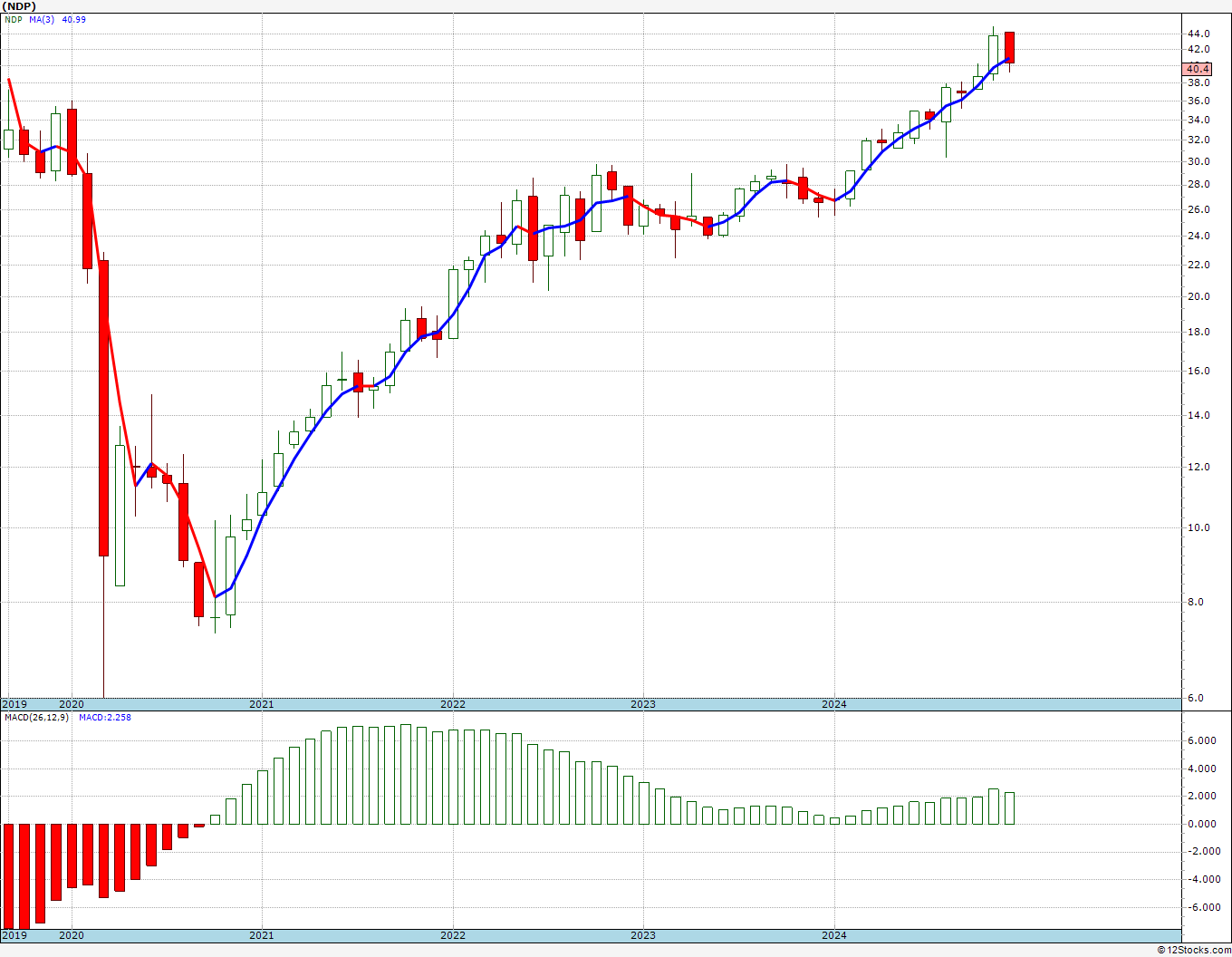The image size is (1232, 957).
Task: Click the 38.0 price axis label
Action: [1198, 82]
